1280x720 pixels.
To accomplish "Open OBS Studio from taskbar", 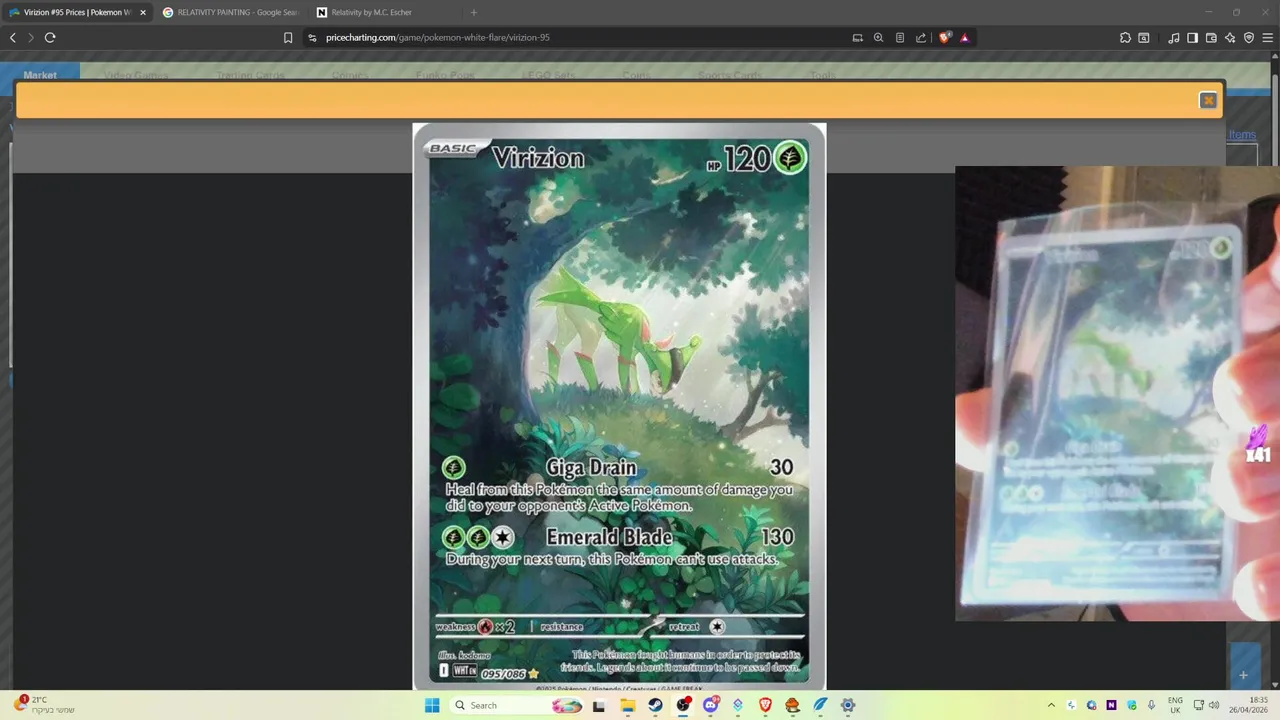I will [x=683, y=705].
